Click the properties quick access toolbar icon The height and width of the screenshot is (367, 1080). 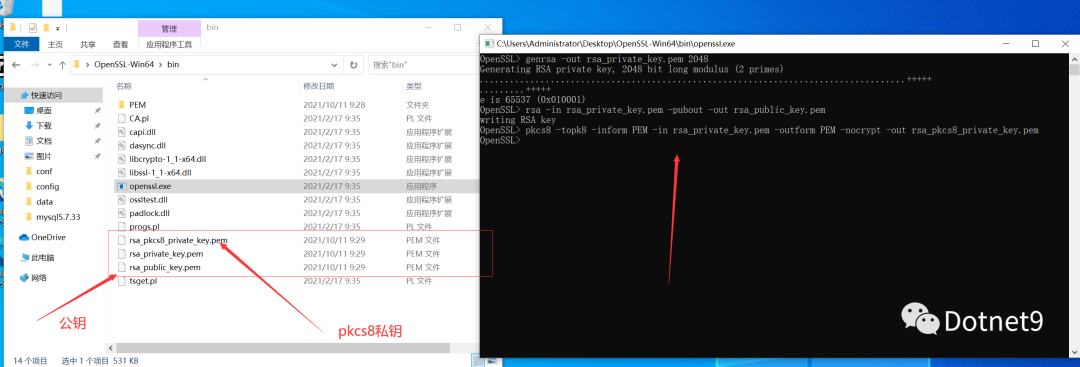(x=32, y=28)
